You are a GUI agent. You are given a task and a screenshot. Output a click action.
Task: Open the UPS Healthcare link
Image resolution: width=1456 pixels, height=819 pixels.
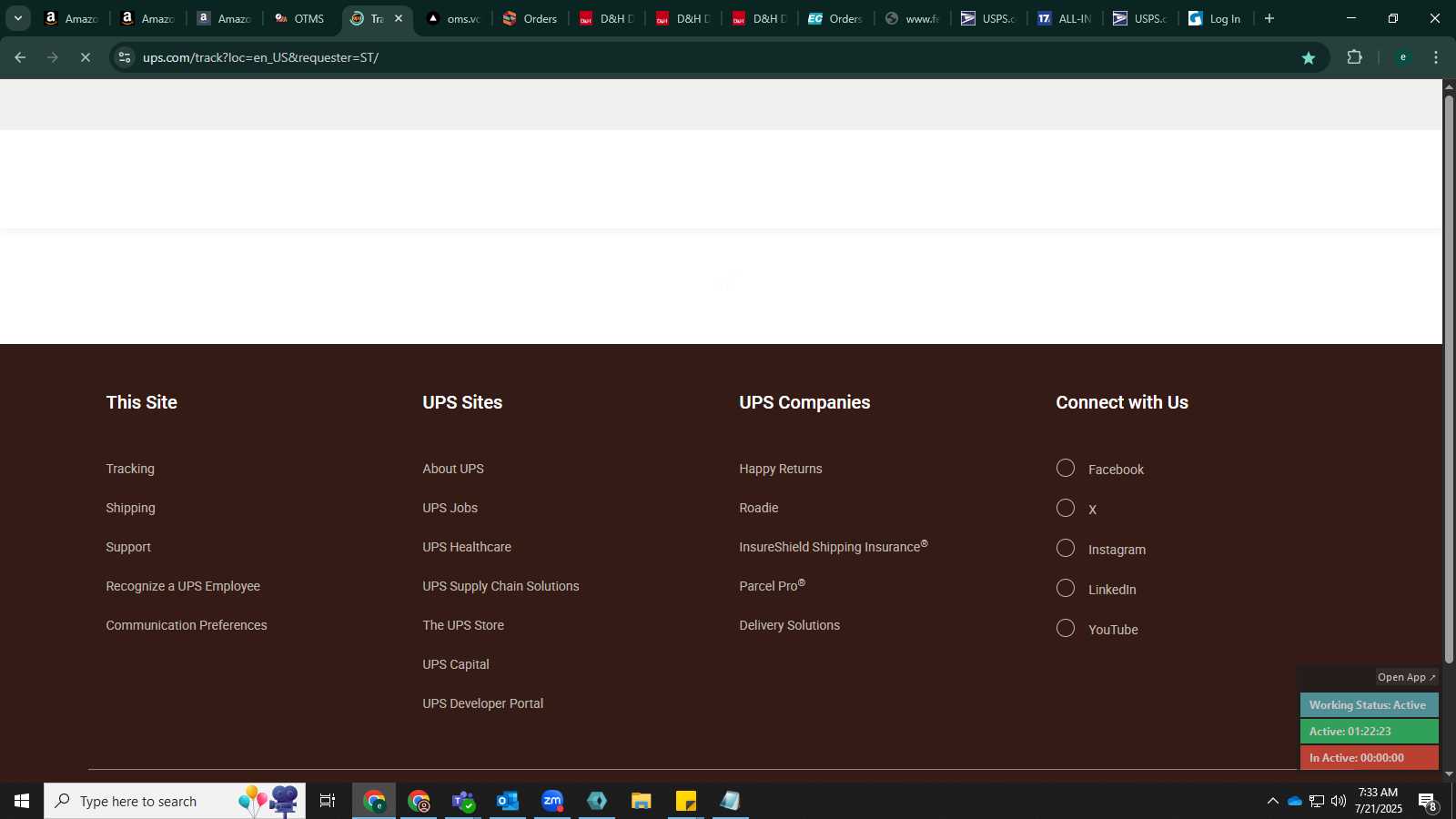click(x=467, y=547)
